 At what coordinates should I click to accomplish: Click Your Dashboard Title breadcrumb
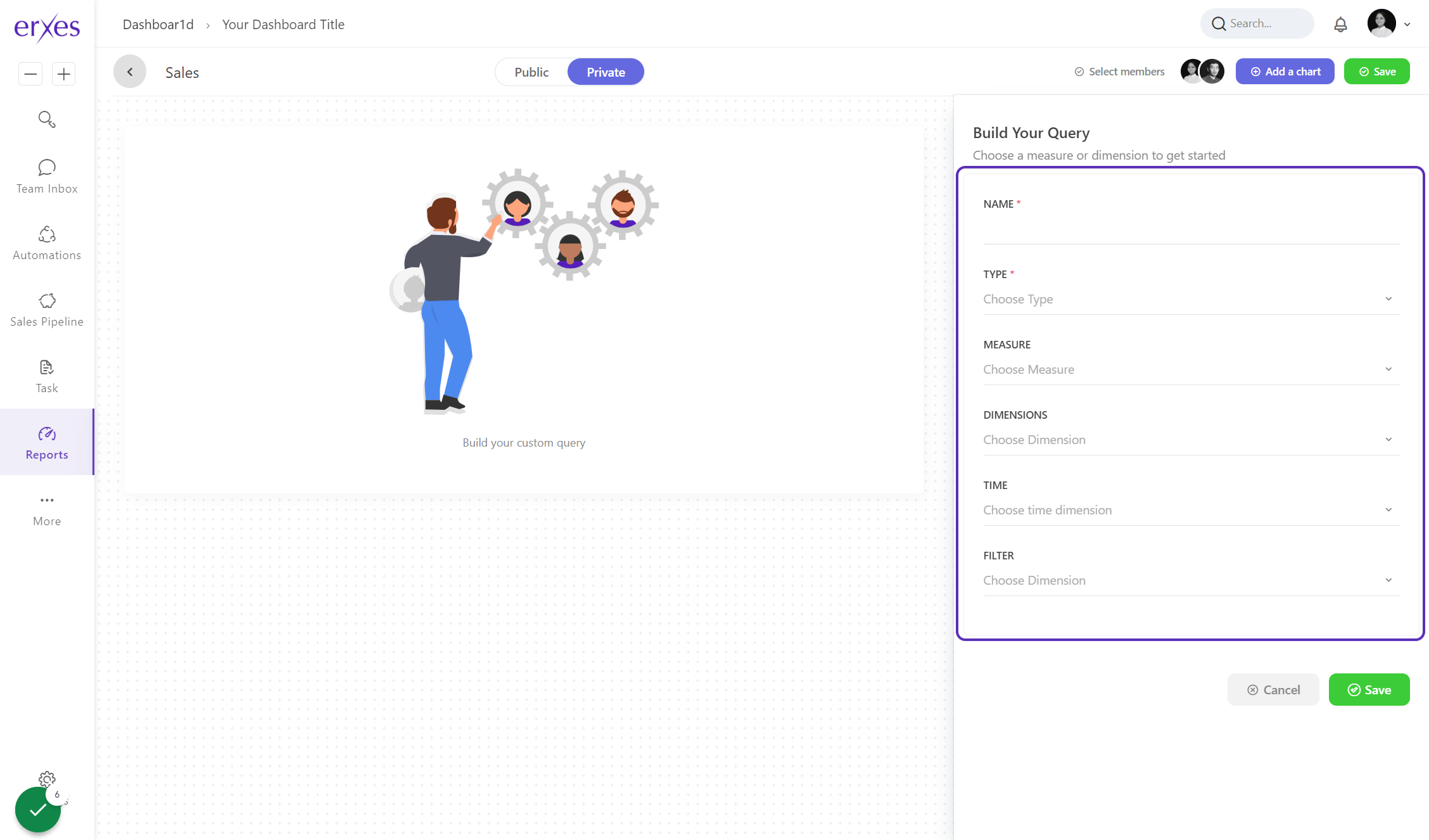283,25
